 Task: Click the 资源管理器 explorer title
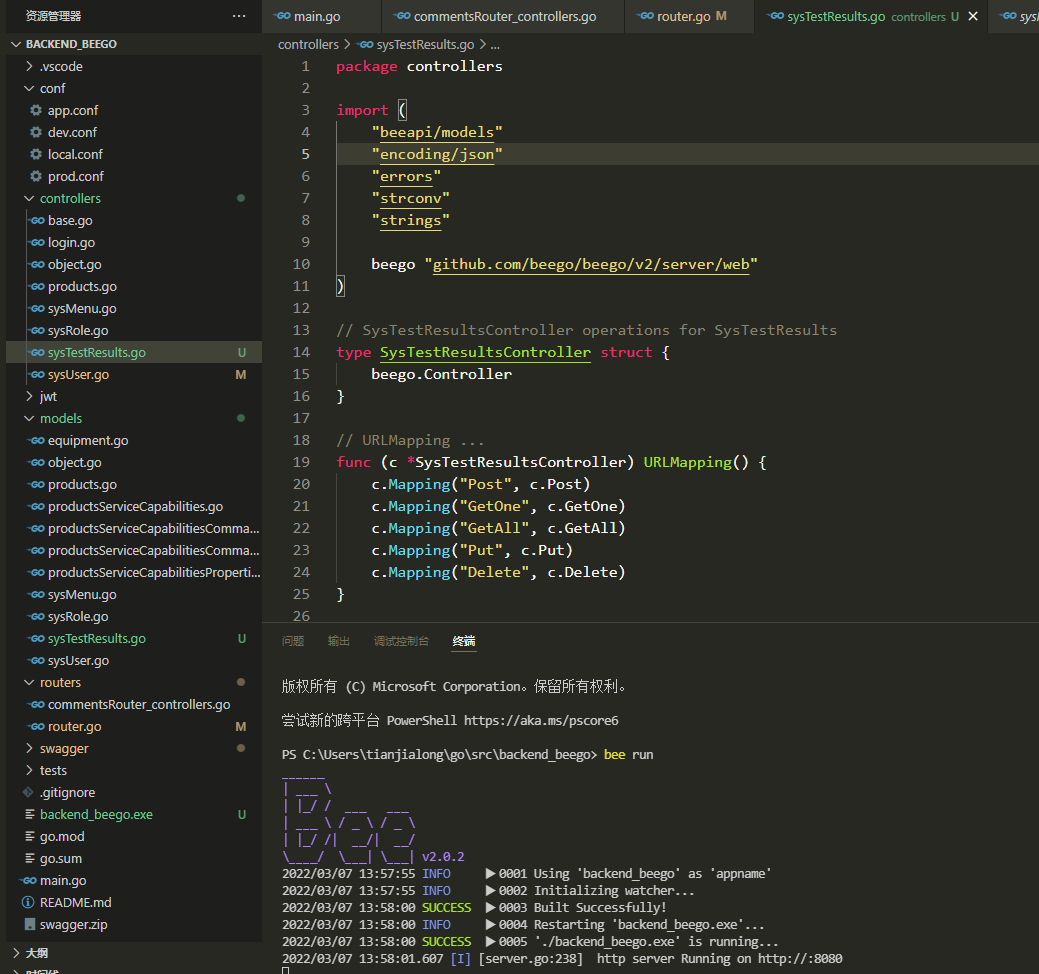53,16
